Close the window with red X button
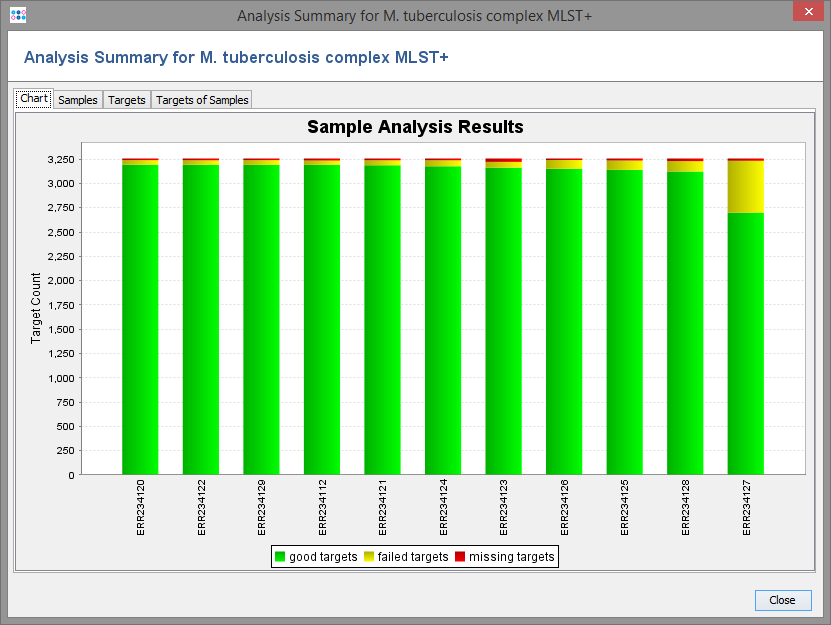831x625 pixels. pyautogui.click(x=805, y=12)
